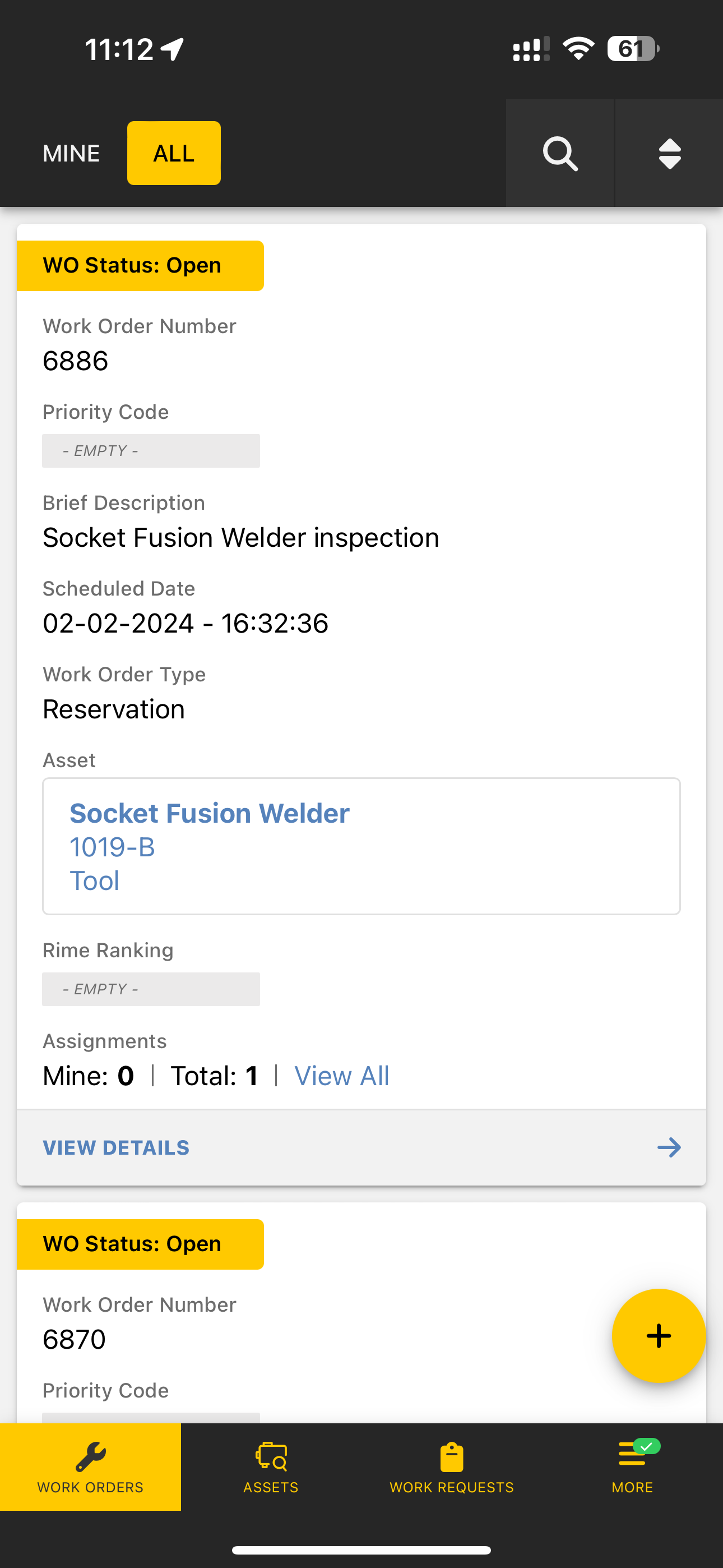Switch to the MINE filter
Image resolution: width=723 pixels, height=1568 pixels.
tap(71, 154)
